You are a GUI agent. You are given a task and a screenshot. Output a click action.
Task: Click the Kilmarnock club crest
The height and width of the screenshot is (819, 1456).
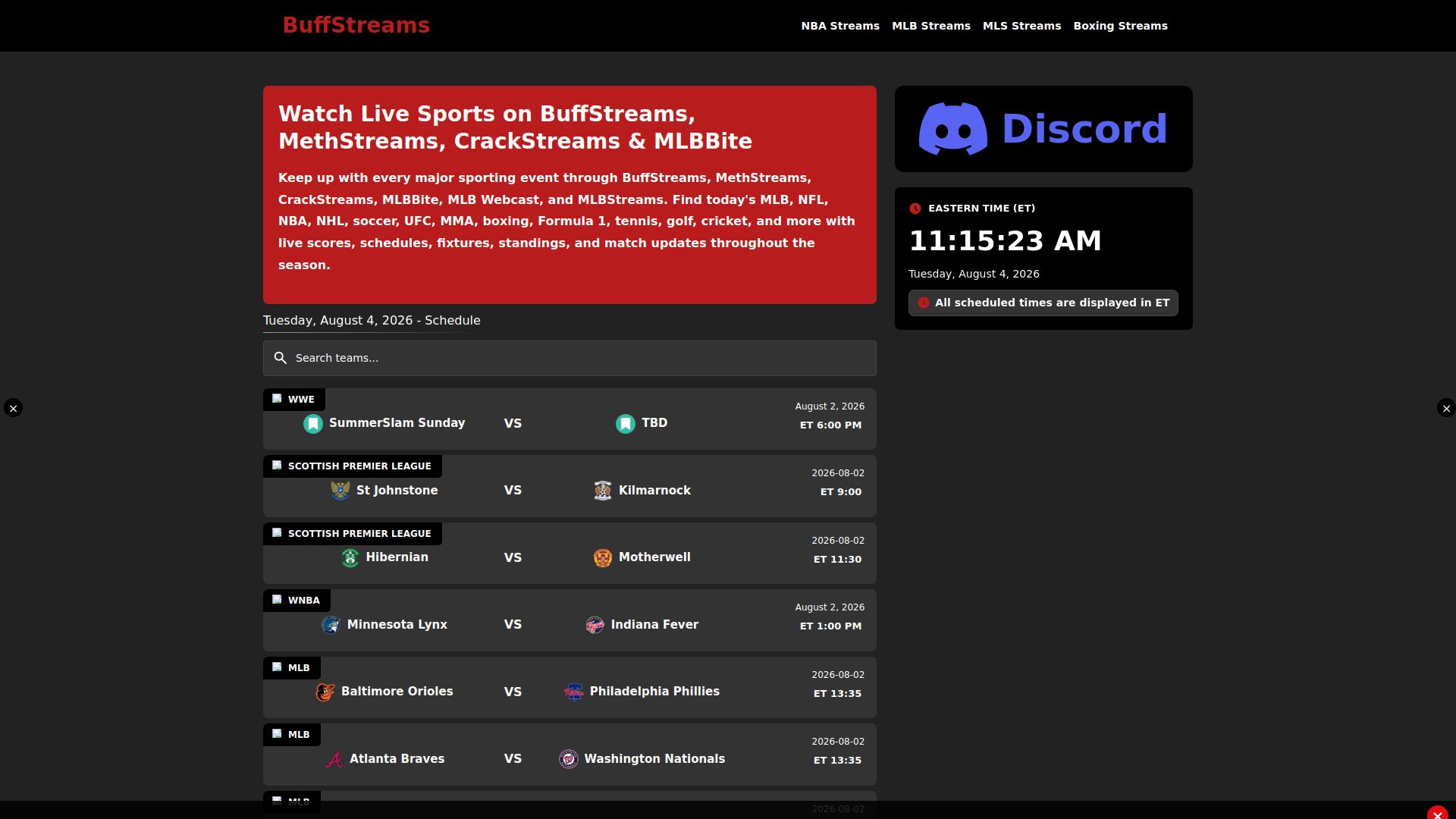click(x=603, y=491)
